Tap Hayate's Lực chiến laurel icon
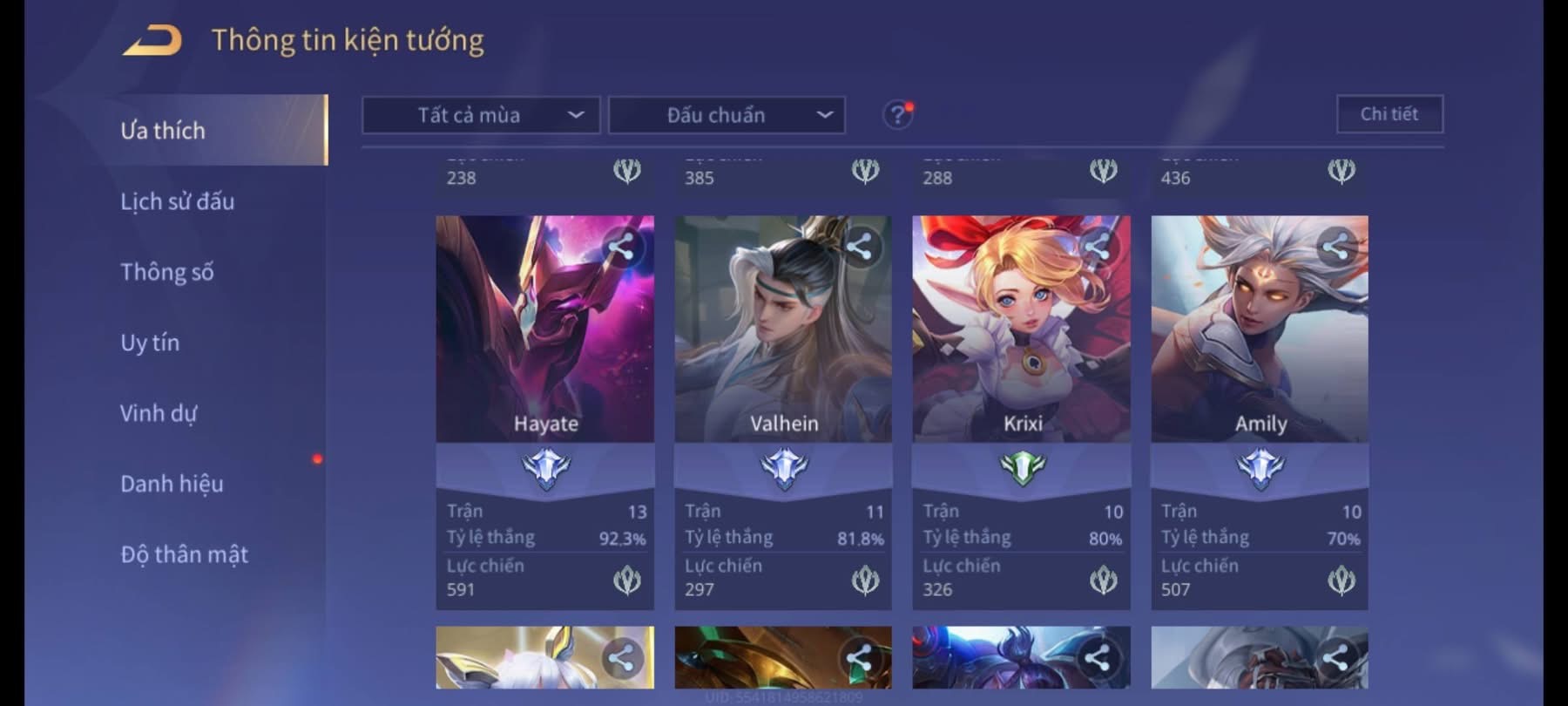 (627, 580)
